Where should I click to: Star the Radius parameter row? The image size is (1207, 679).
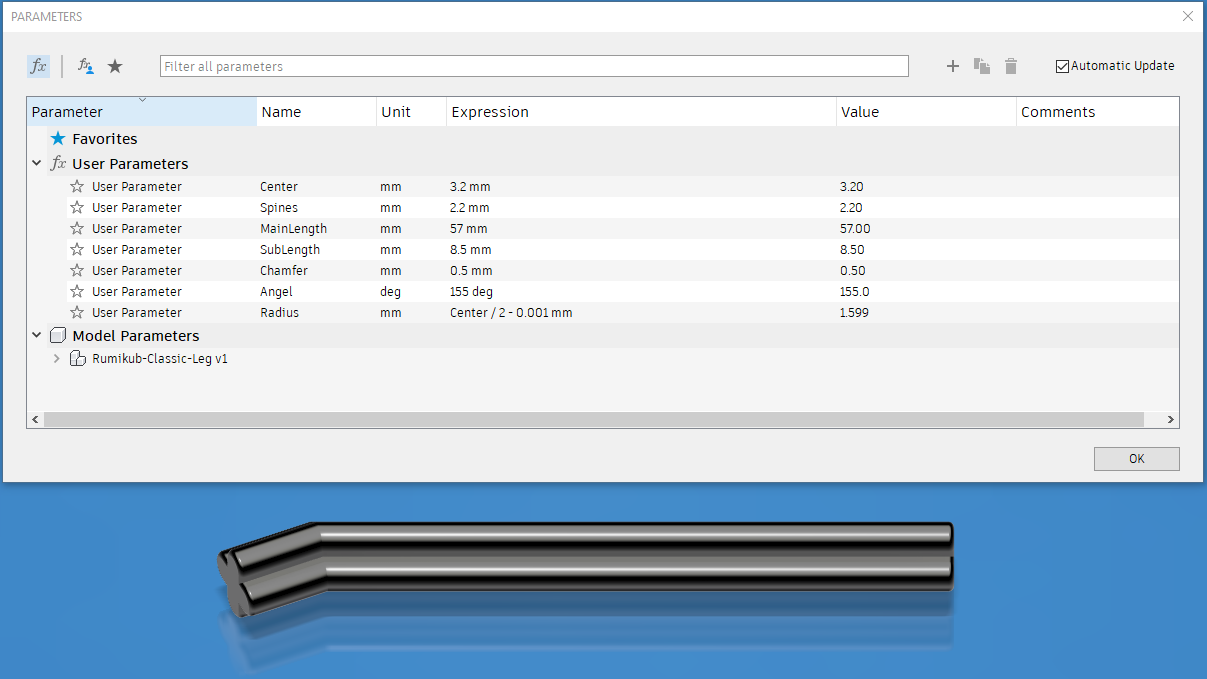click(77, 313)
